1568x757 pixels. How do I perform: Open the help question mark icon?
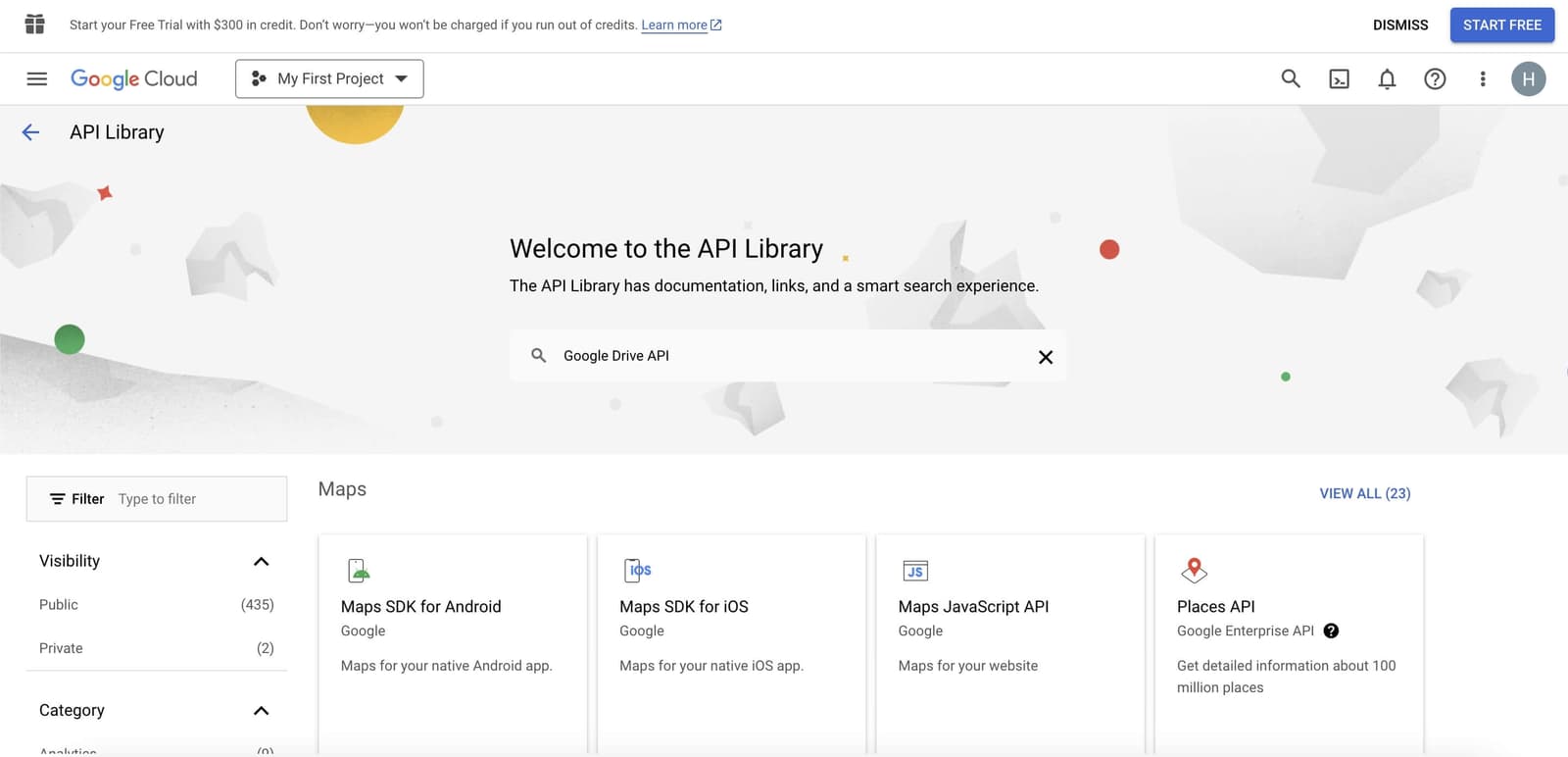point(1435,78)
